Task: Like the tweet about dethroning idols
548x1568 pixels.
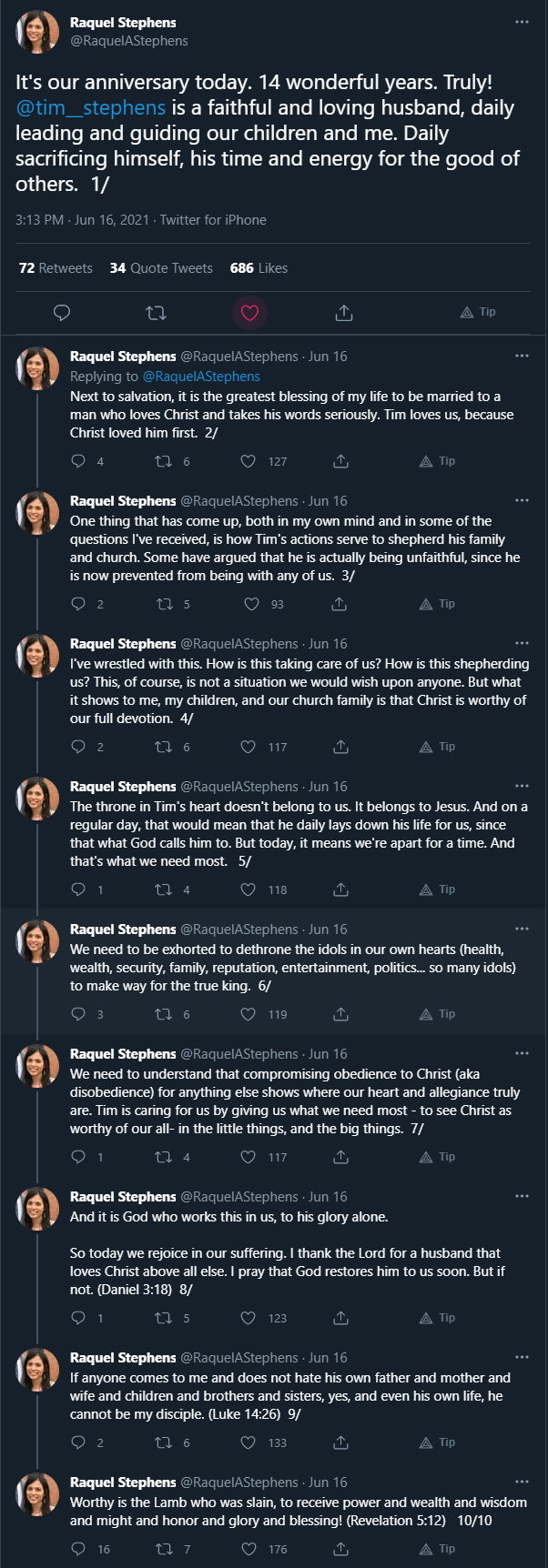Action: pyautogui.click(x=248, y=1014)
